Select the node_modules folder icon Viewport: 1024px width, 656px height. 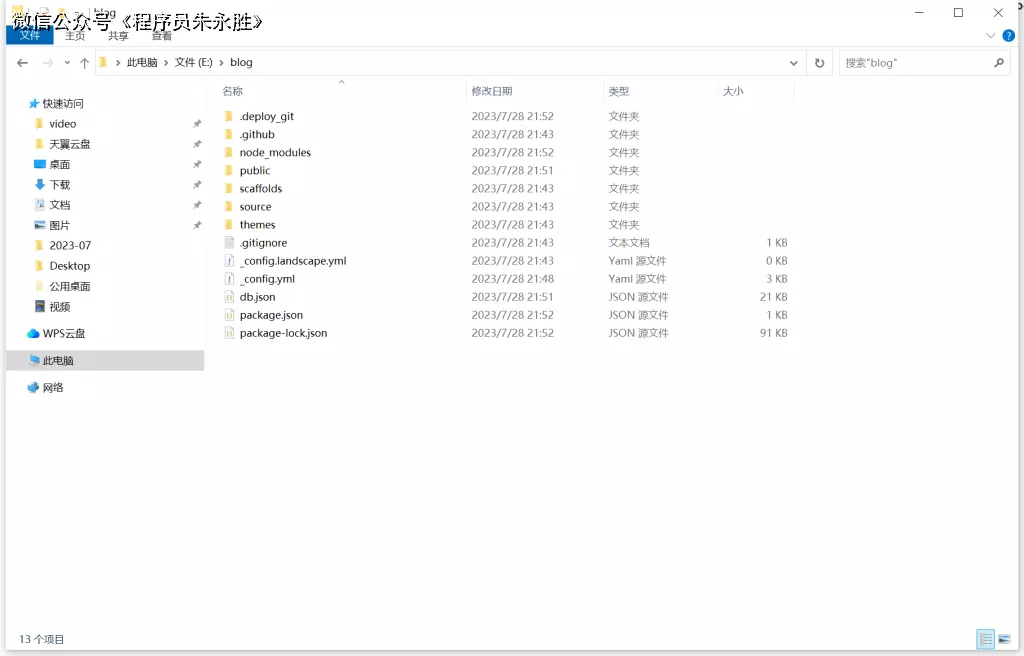pos(228,153)
